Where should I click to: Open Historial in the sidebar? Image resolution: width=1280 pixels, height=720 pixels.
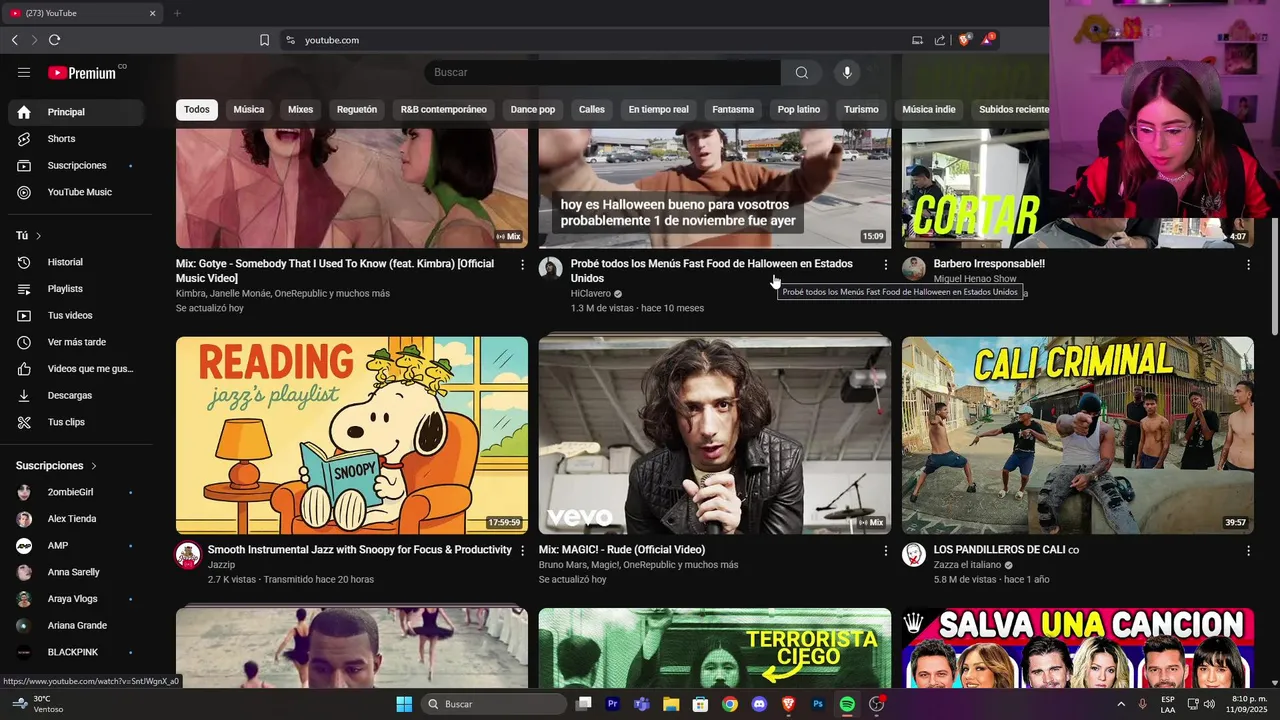pyautogui.click(x=76, y=262)
